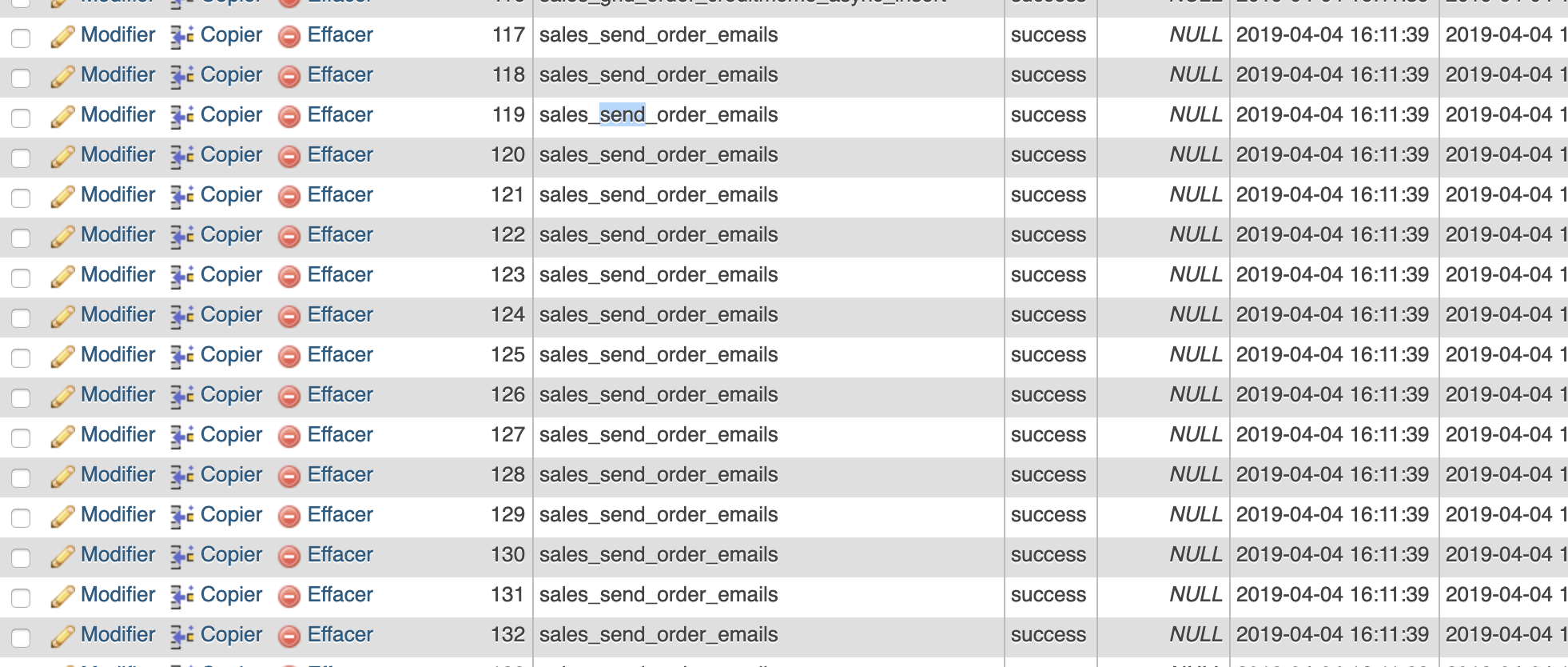Click the copy icon for row 119
The image size is (1568, 667).
(x=182, y=117)
